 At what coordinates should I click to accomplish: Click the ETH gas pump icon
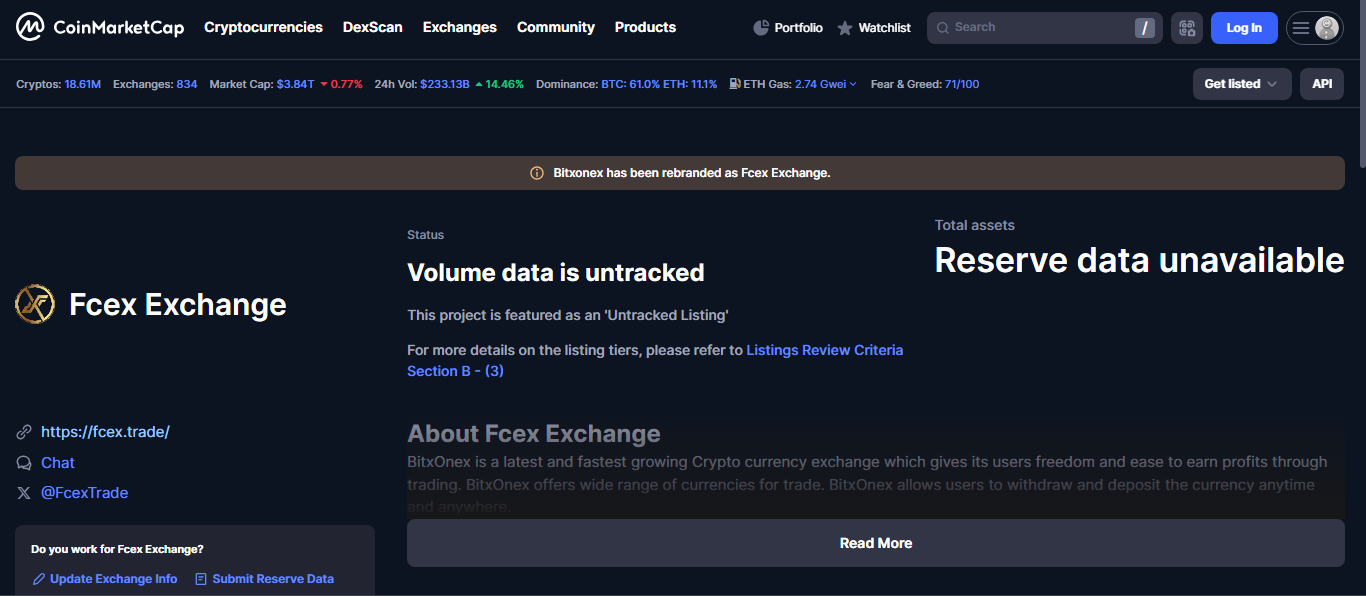735,84
